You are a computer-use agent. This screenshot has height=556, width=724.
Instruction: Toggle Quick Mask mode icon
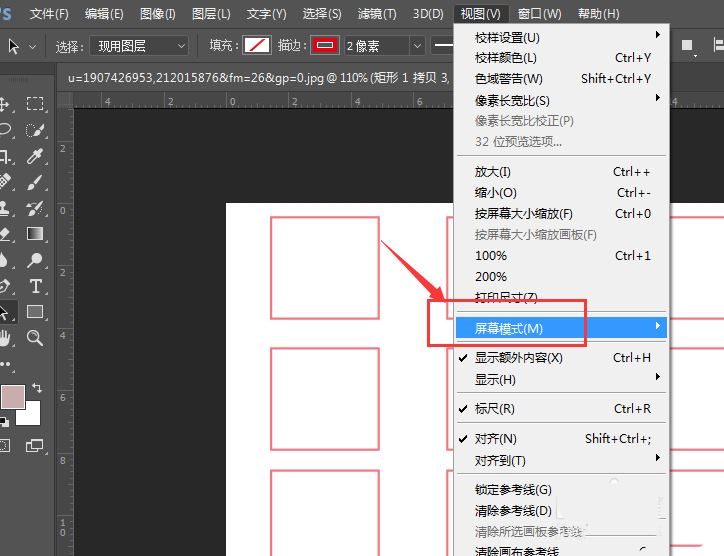(x=4, y=446)
